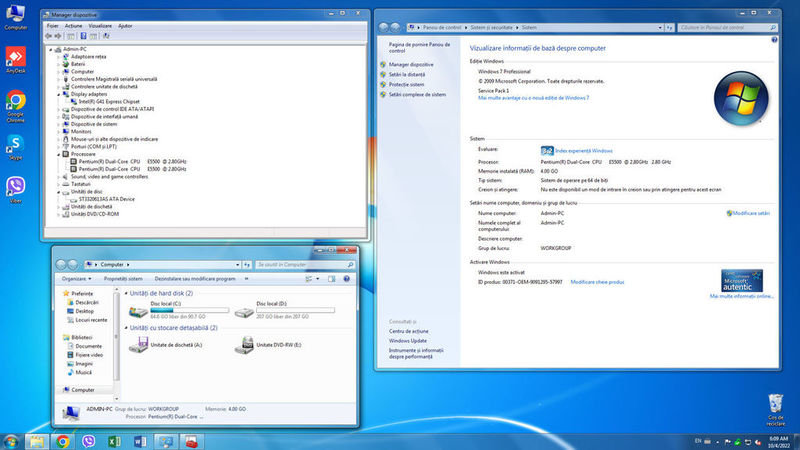This screenshot has width=800, height=450.
Task: Open address history dropdown in Computer window
Action: pos(237,265)
